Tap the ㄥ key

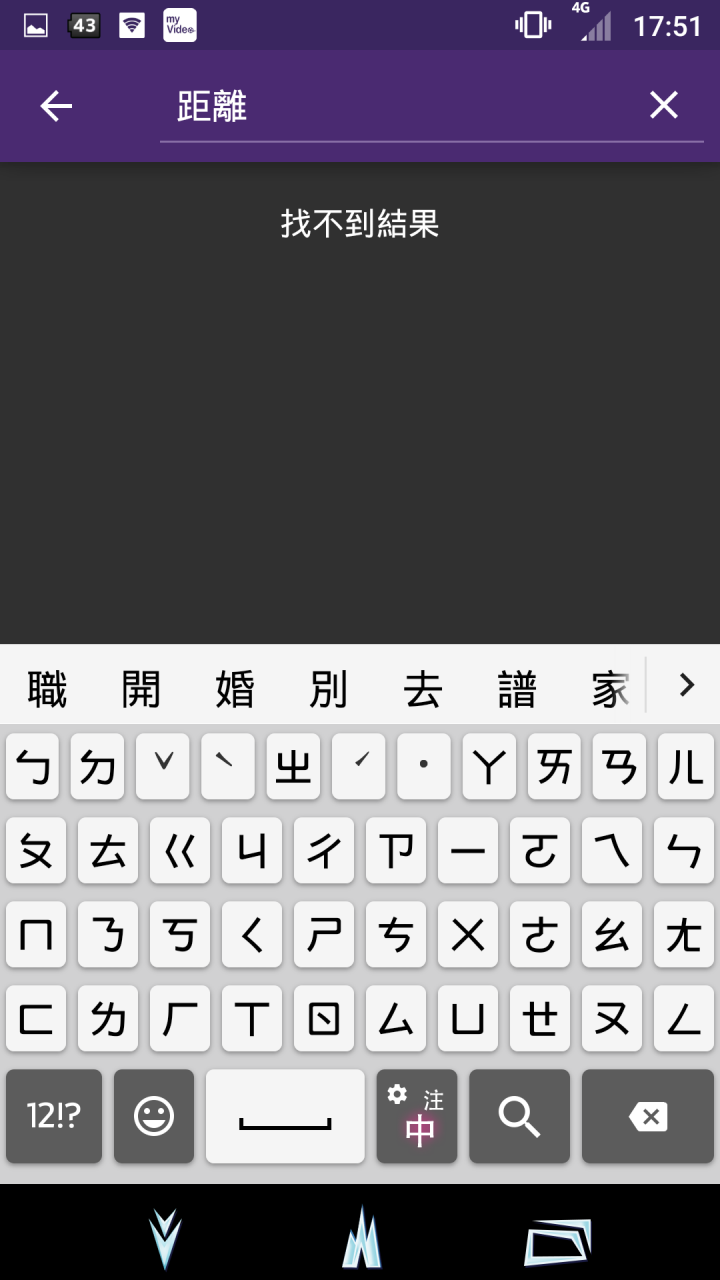[684, 1019]
